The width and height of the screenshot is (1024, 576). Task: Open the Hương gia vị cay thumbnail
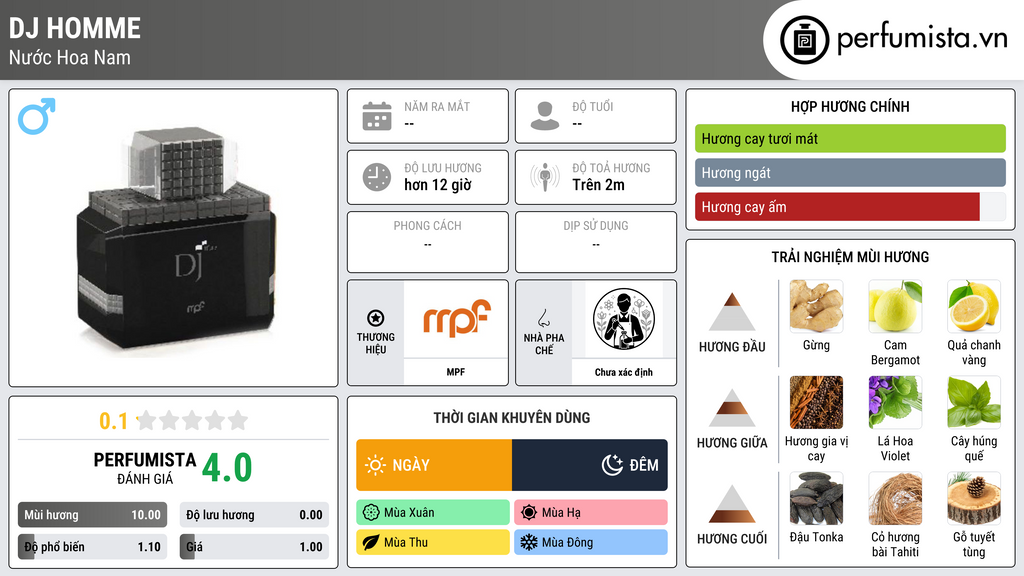pyautogui.click(x=816, y=402)
